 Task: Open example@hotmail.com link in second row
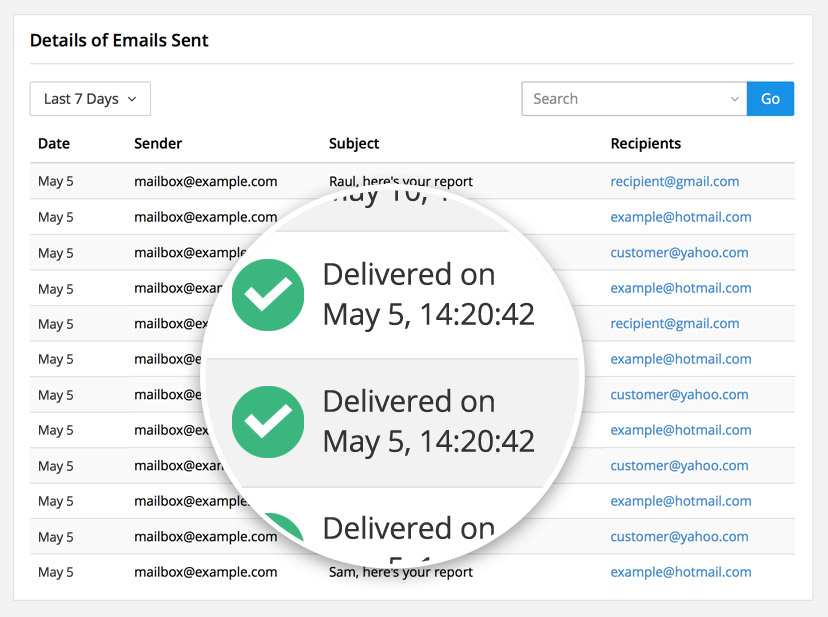click(x=681, y=217)
